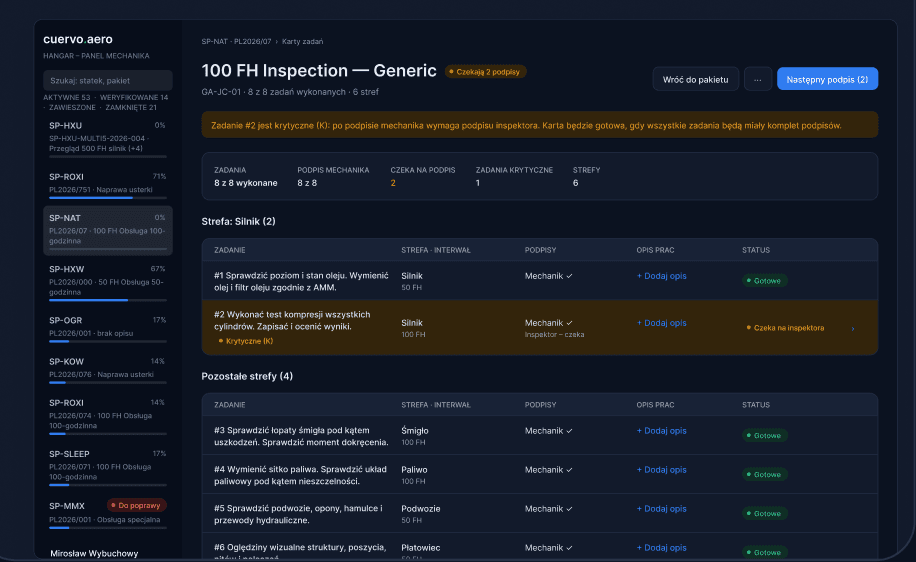The width and height of the screenshot is (916, 562).
Task: Focus the Szukaj: statek, pakiet search field
Action: click(107, 81)
